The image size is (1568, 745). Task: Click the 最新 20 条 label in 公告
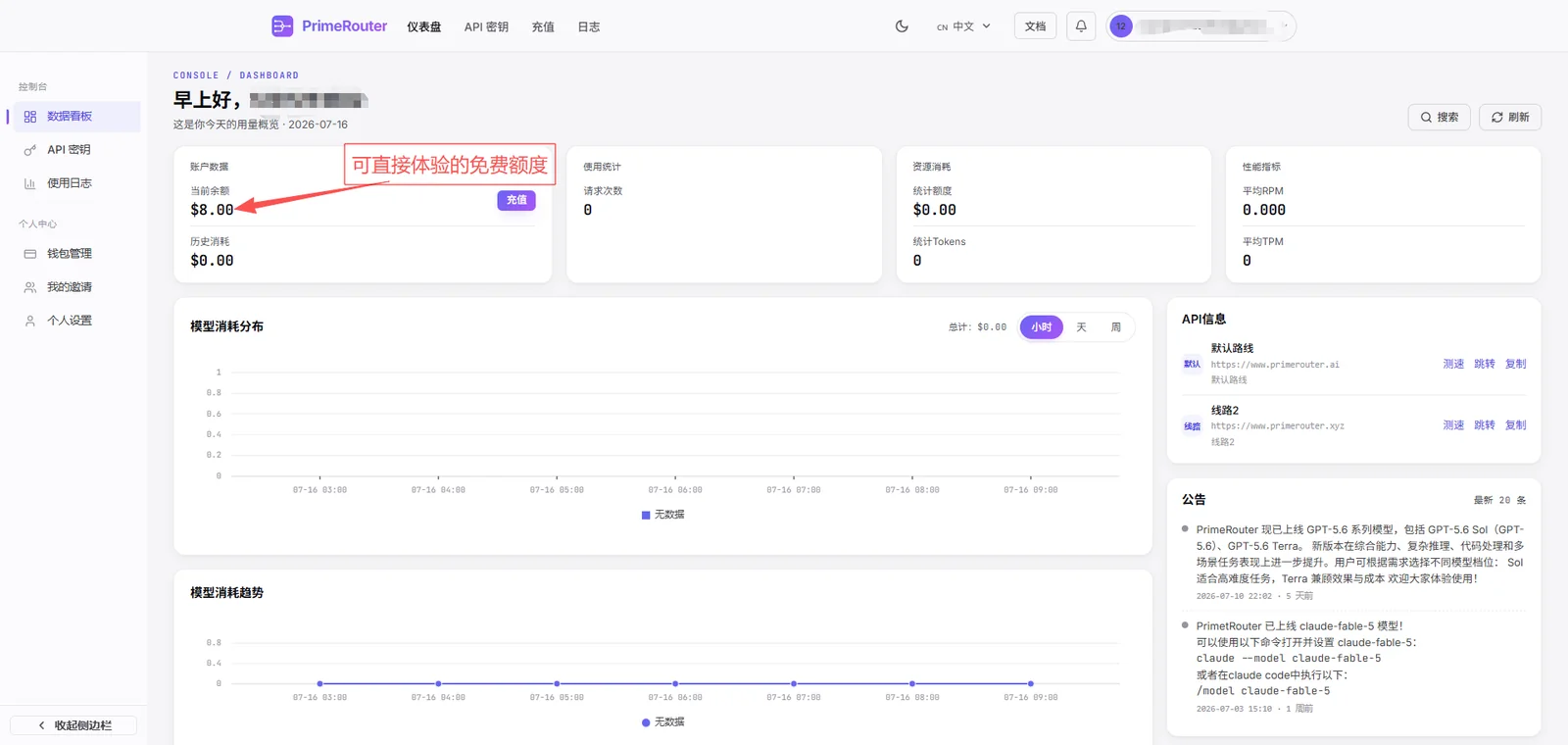click(x=1500, y=500)
